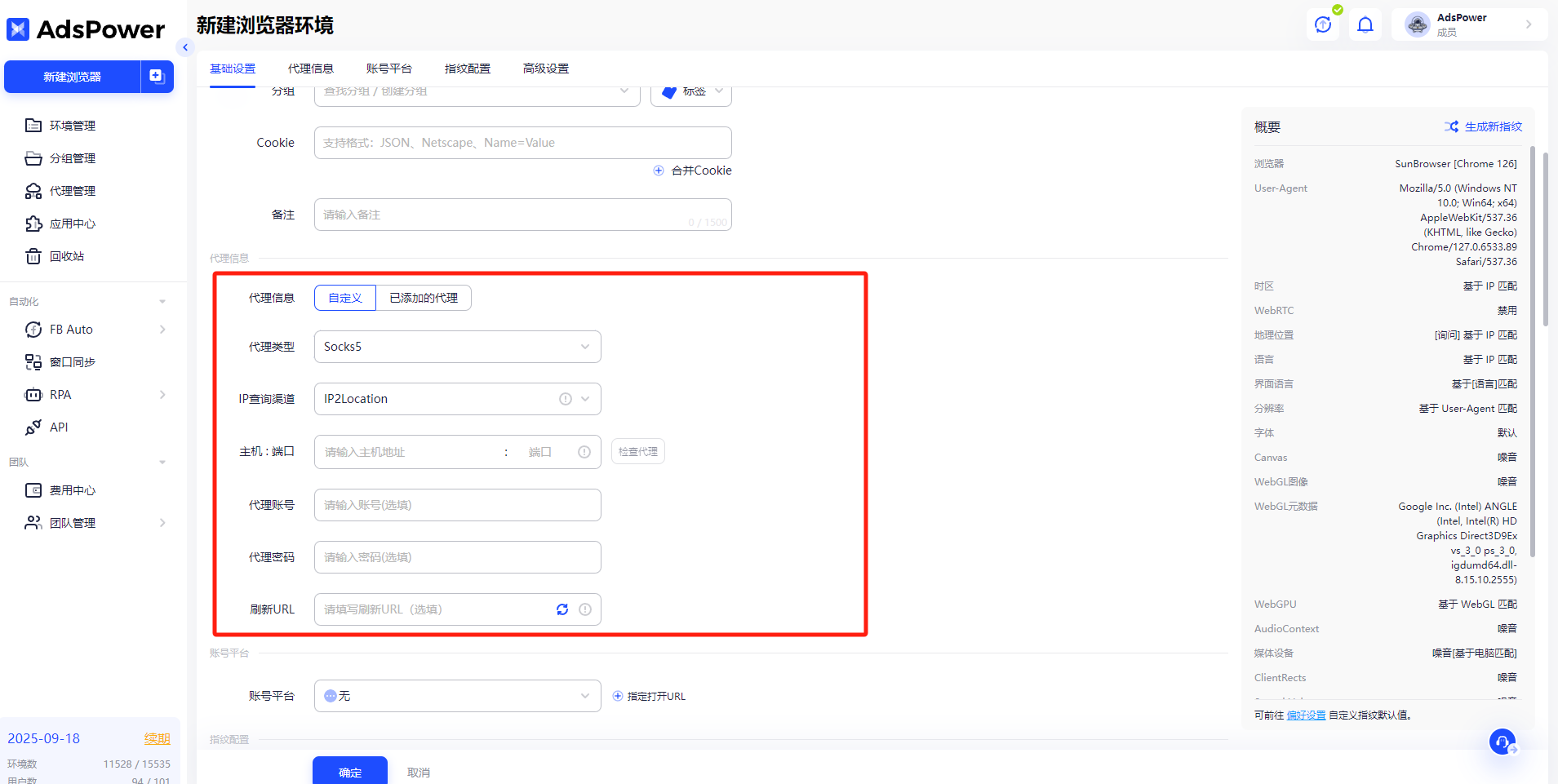This screenshot has height=784, width=1558.
Task: Switch to 账号平台 tab
Action: pyautogui.click(x=389, y=69)
